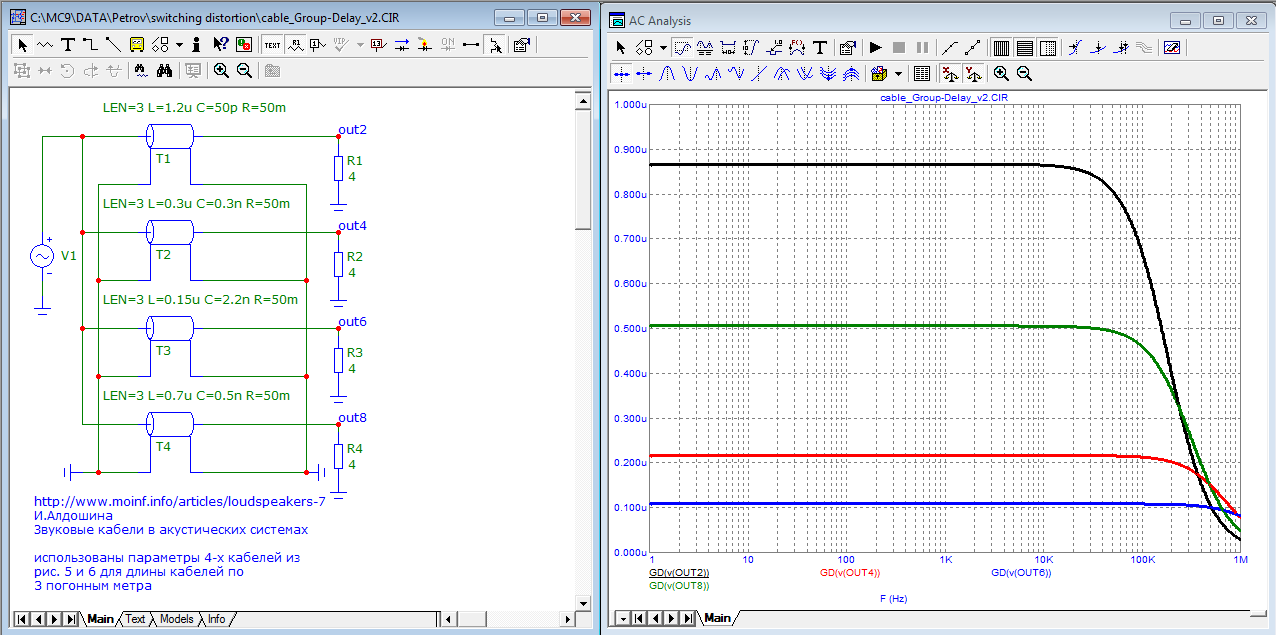Viewport: 1276px width, 635px height.
Task: Toggle Grid Text display button
Action: (271, 44)
